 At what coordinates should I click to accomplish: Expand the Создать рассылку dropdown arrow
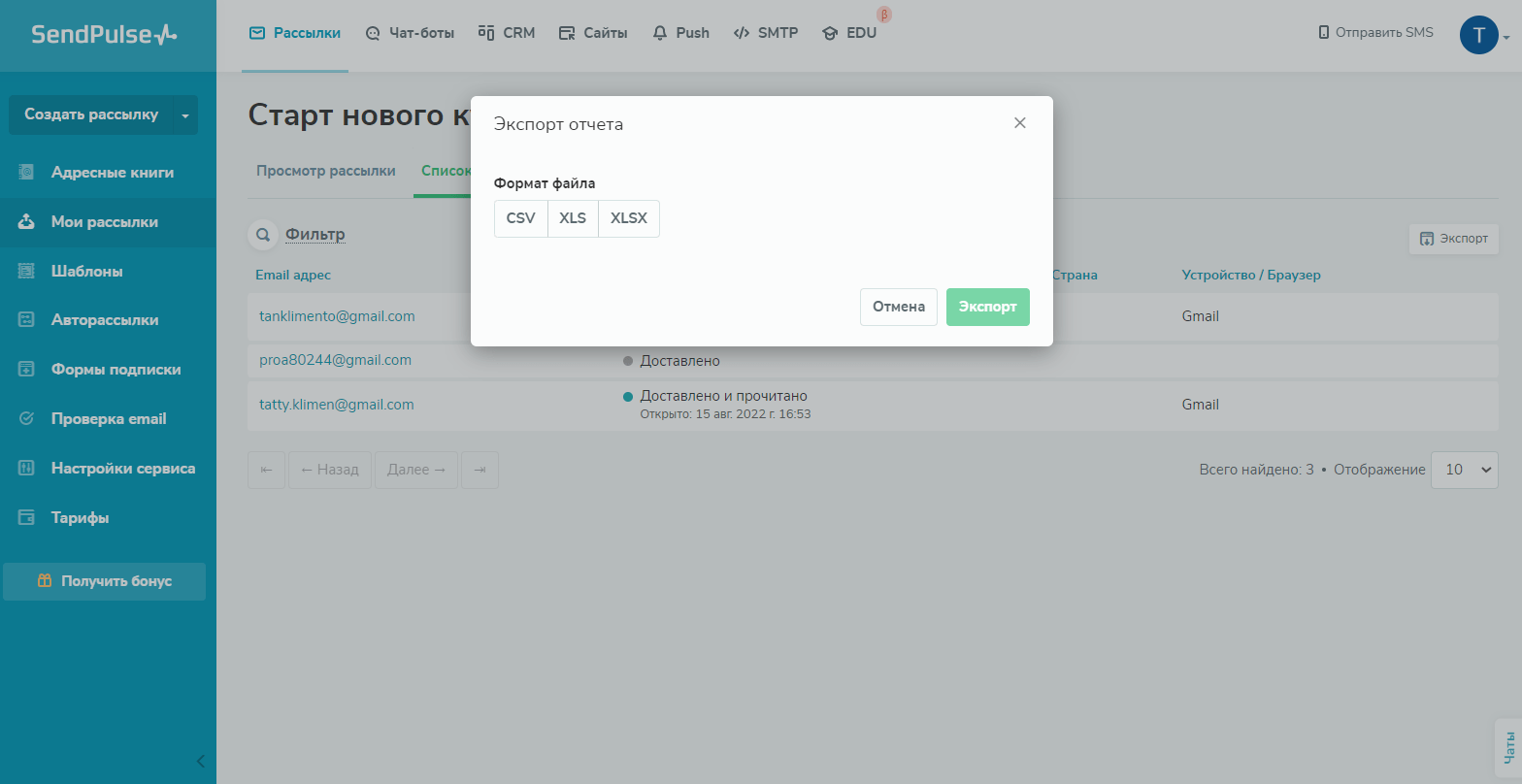185,115
